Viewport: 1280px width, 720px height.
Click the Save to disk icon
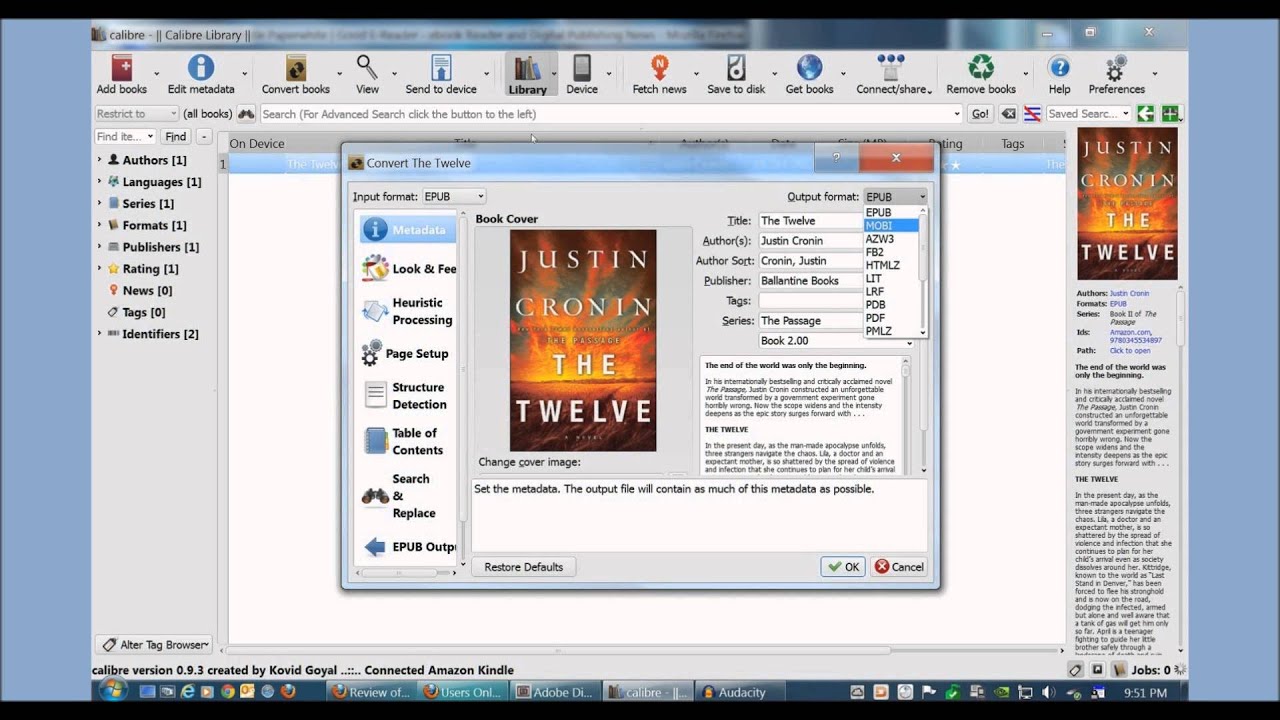coord(736,68)
